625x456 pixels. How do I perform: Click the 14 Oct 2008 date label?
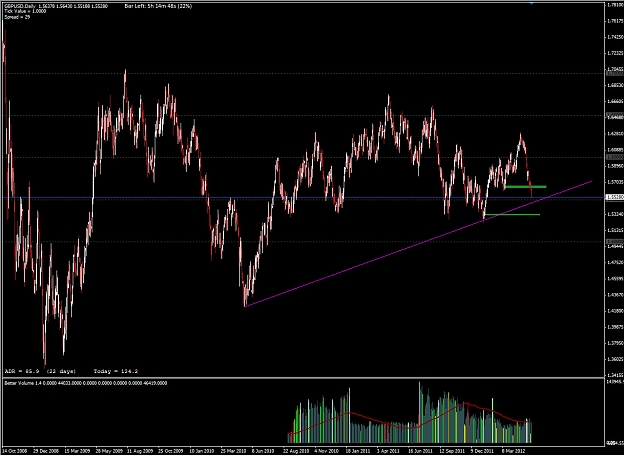(15, 450)
